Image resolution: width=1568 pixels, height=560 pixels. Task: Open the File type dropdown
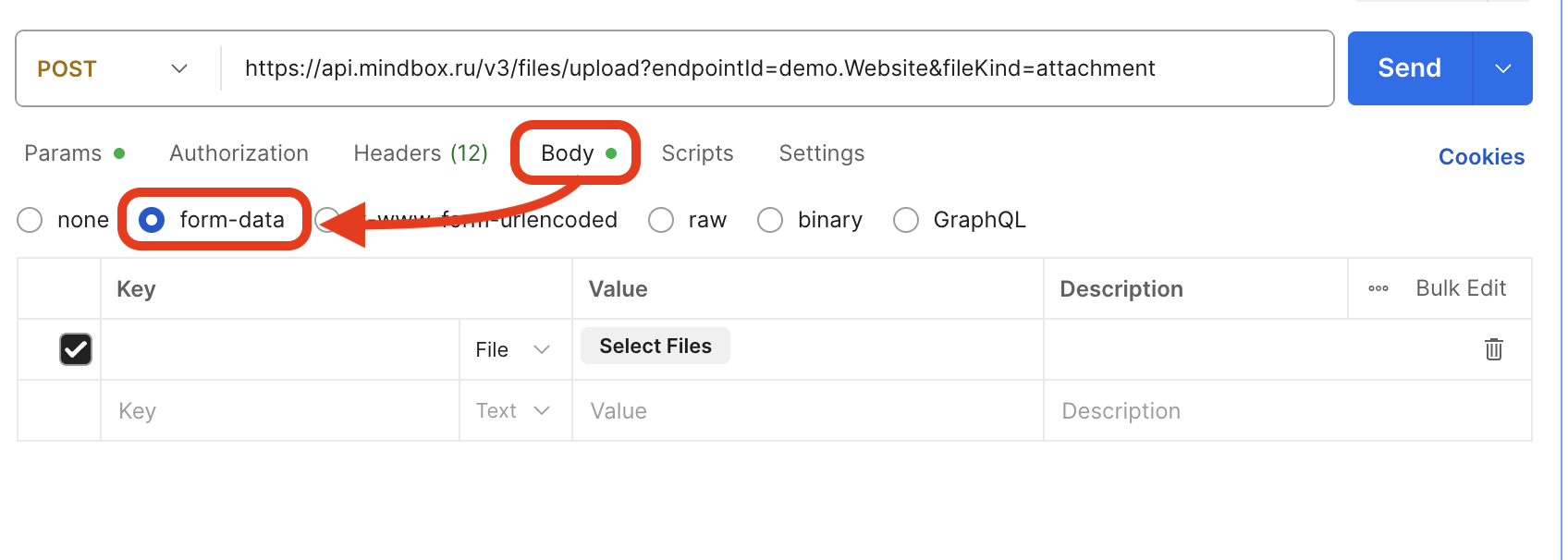[513, 349]
